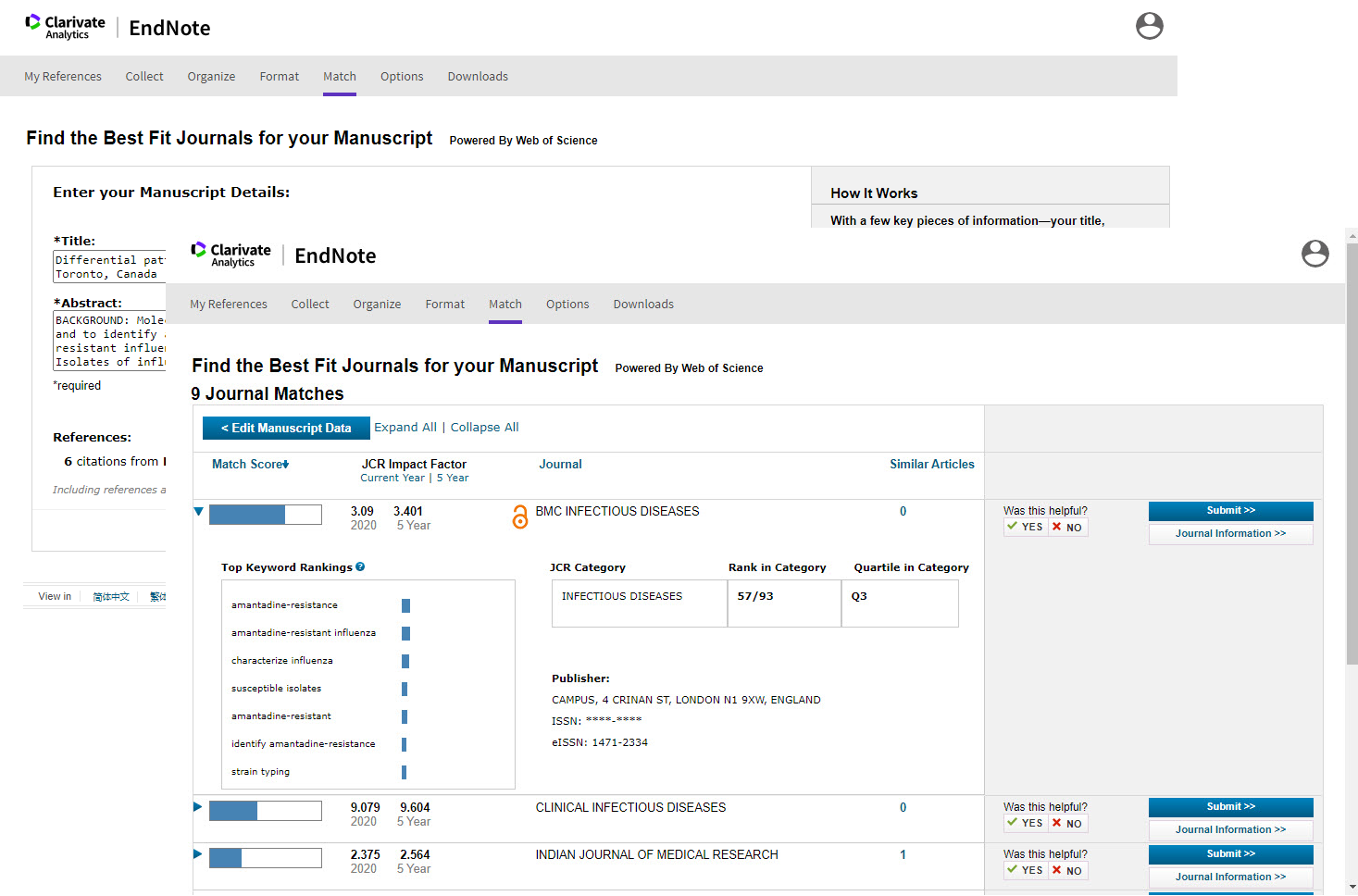Submit to BMC Infectious Diseases
This screenshot has width=1358, height=896.
coord(1231,511)
